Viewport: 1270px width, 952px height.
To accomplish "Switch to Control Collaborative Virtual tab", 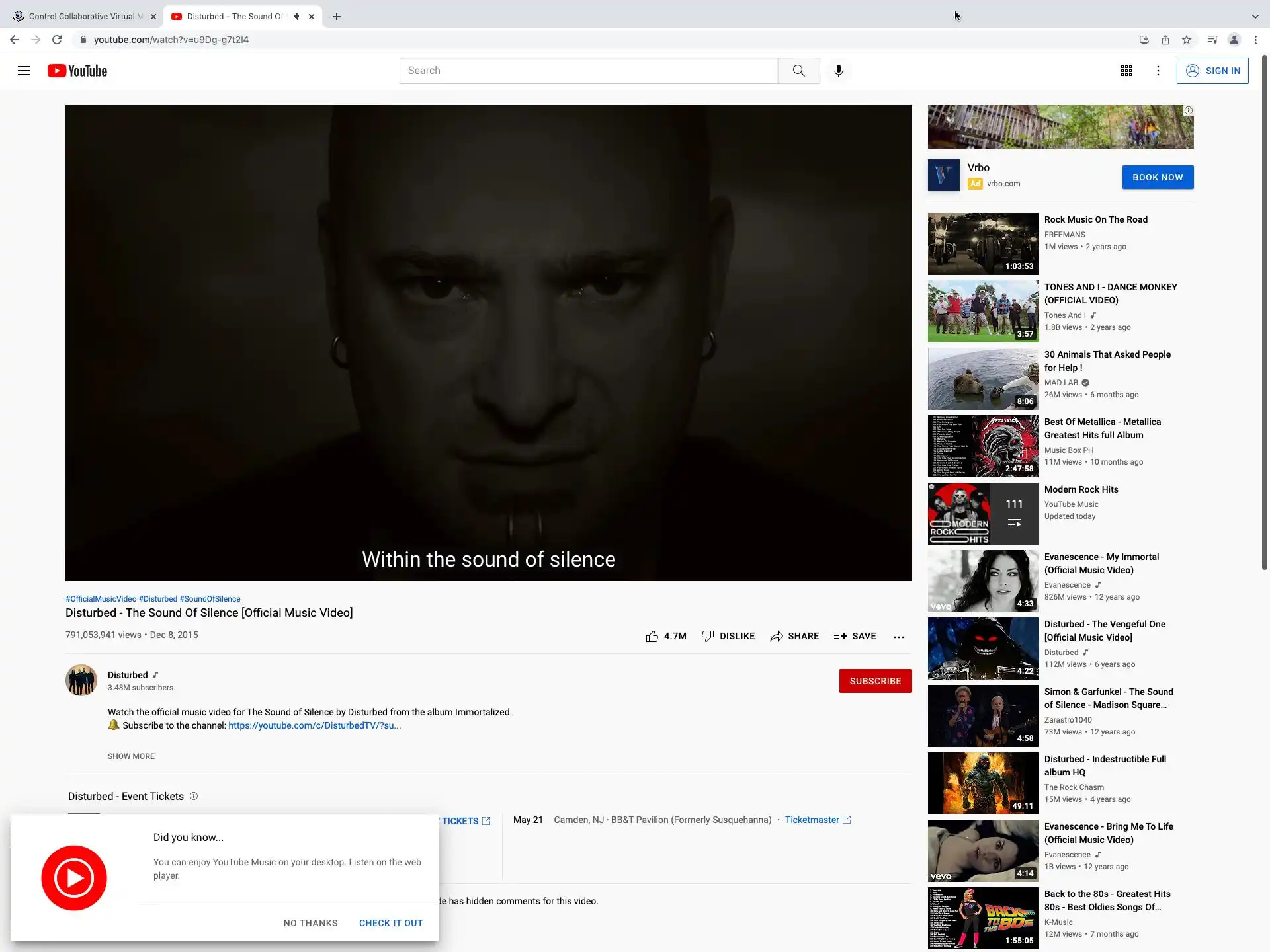I will click(83, 17).
